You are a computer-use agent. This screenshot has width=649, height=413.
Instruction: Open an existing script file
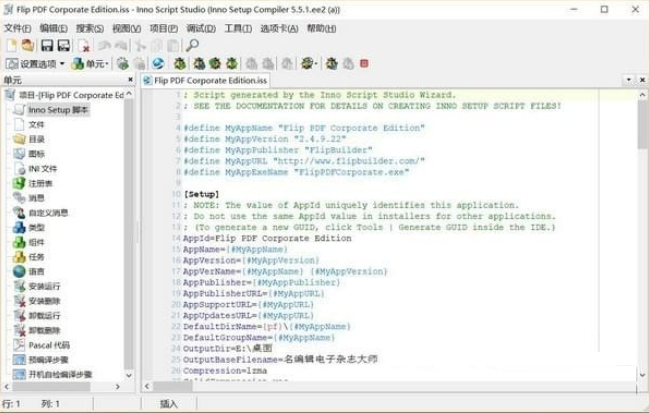[28, 45]
